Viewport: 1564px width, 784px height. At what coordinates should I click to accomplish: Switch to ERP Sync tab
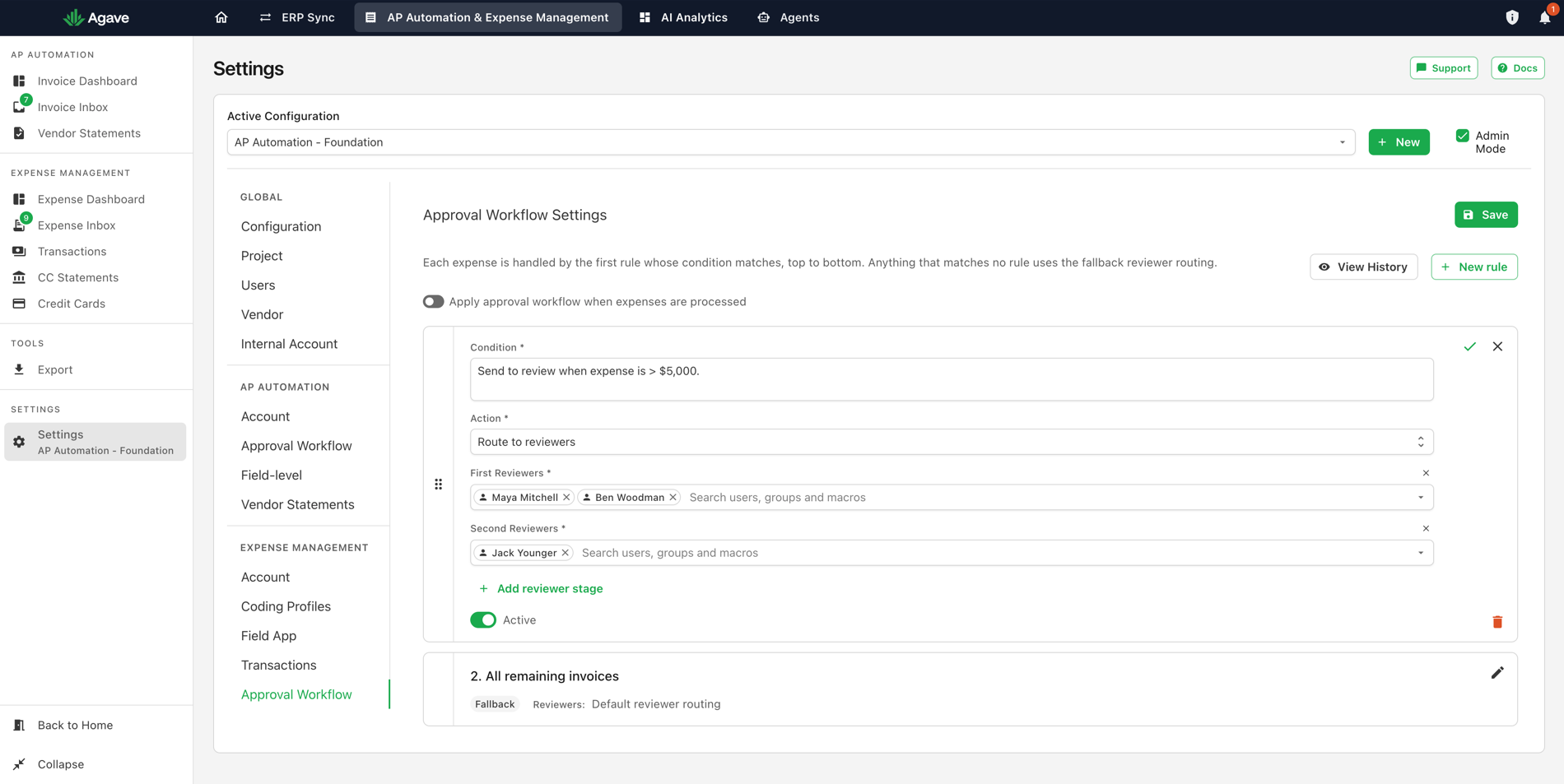[x=296, y=17]
